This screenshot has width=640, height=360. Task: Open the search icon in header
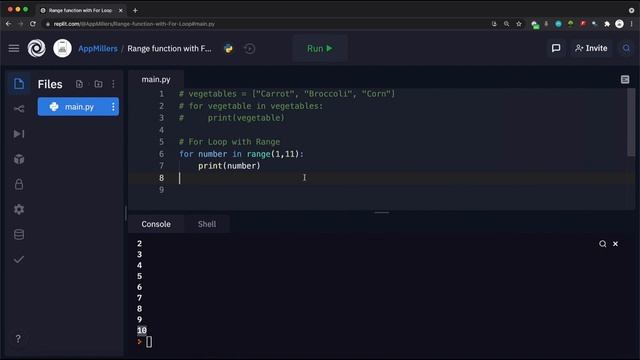coord(627,48)
